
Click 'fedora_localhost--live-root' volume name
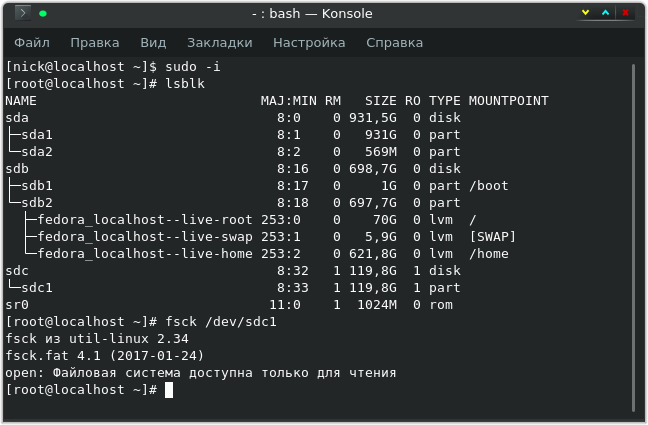(145, 220)
